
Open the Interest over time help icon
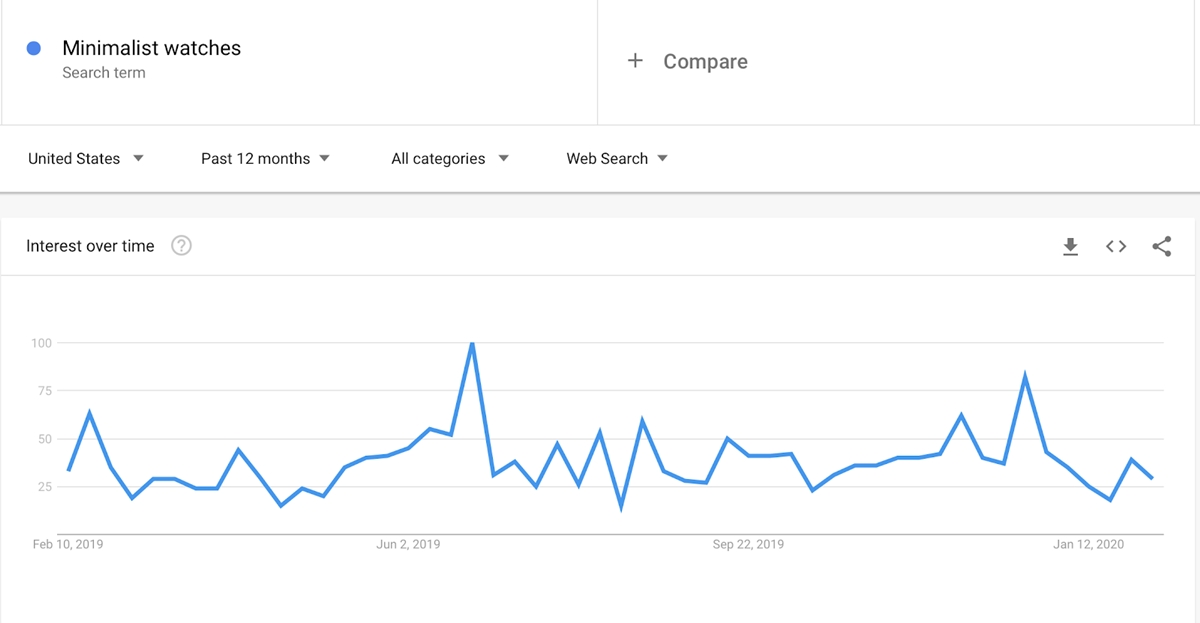[x=181, y=246]
